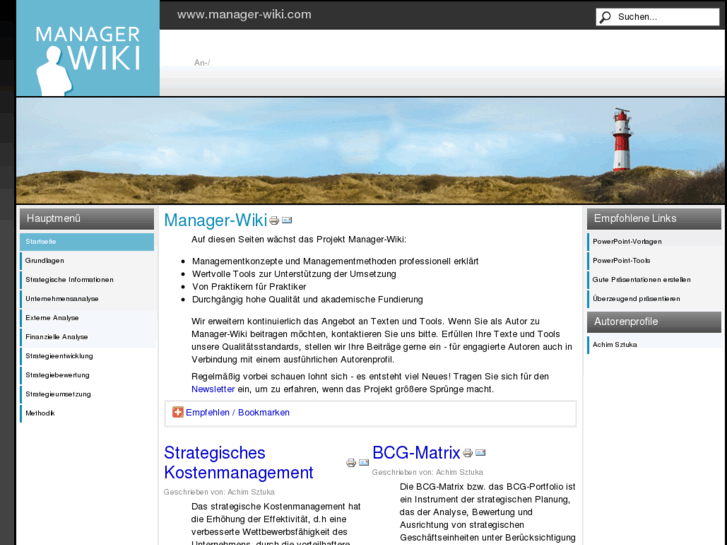Click the lighthouse banner image

370,151
